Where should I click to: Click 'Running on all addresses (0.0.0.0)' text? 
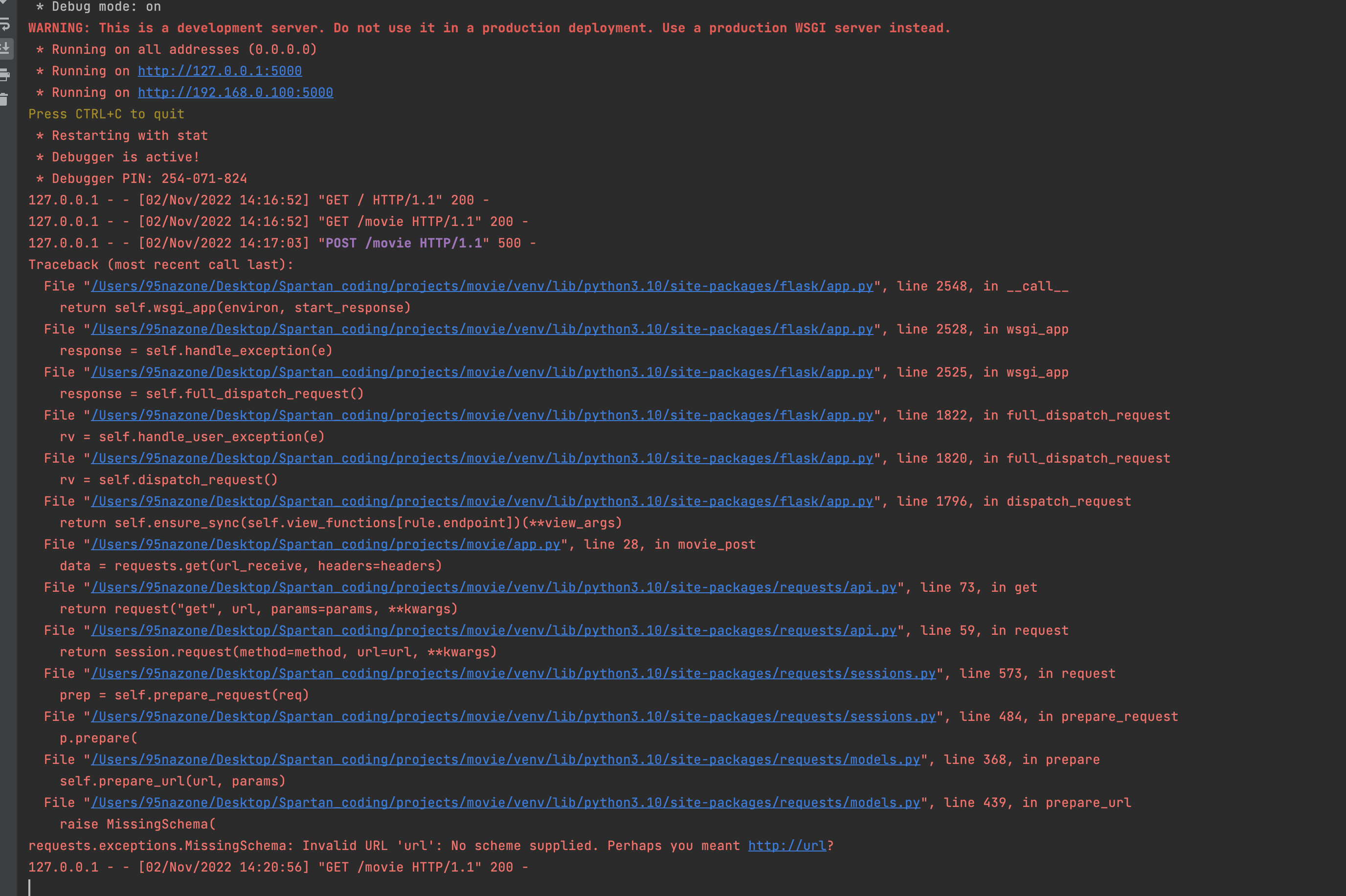[184, 50]
